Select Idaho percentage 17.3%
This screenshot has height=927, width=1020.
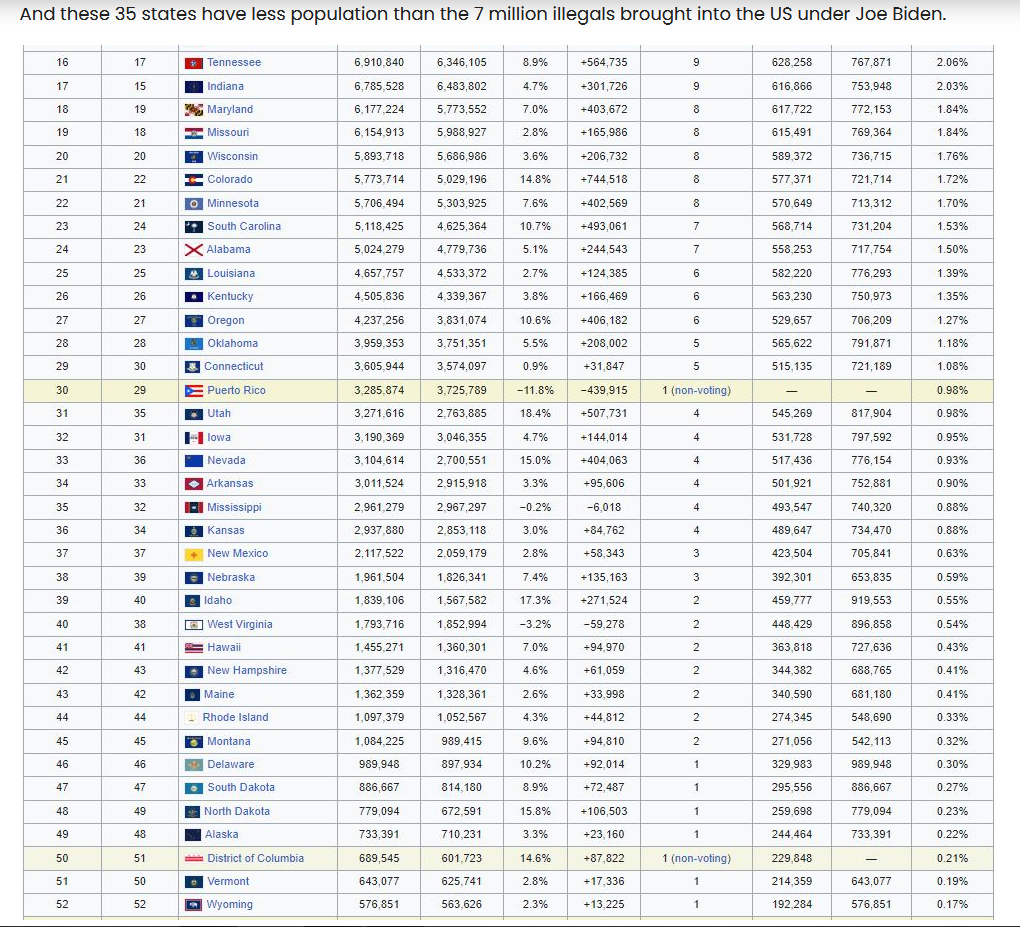point(535,600)
